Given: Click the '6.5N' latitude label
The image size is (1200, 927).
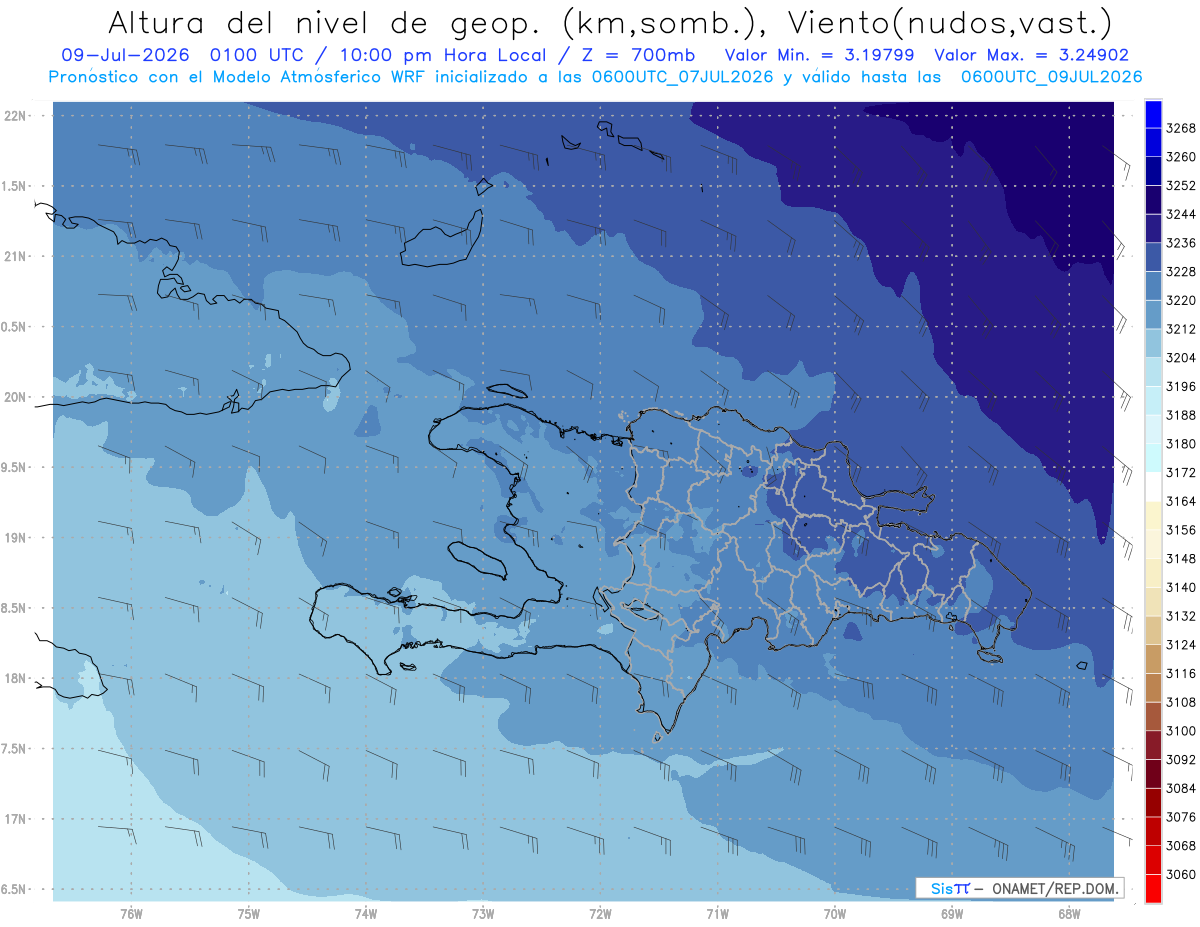Looking at the screenshot, I should (15, 889).
